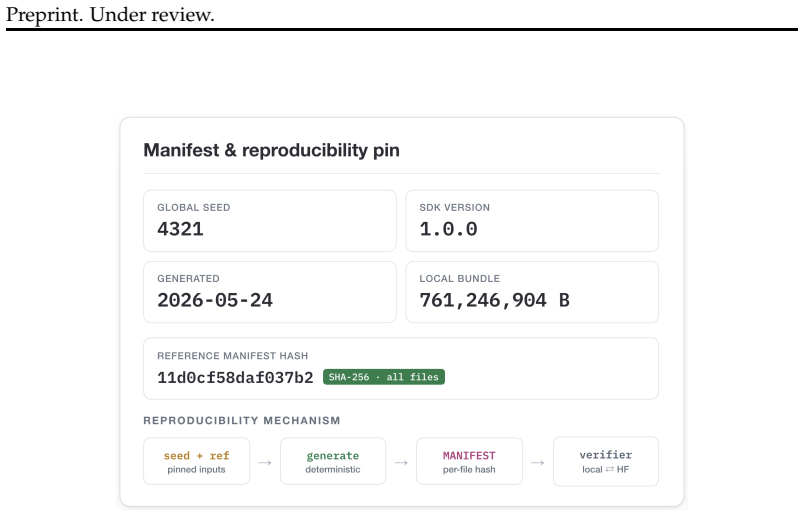Select the manifest hash 11d0cf58daf037b2 text
The image size is (804, 515).
click(235, 378)
